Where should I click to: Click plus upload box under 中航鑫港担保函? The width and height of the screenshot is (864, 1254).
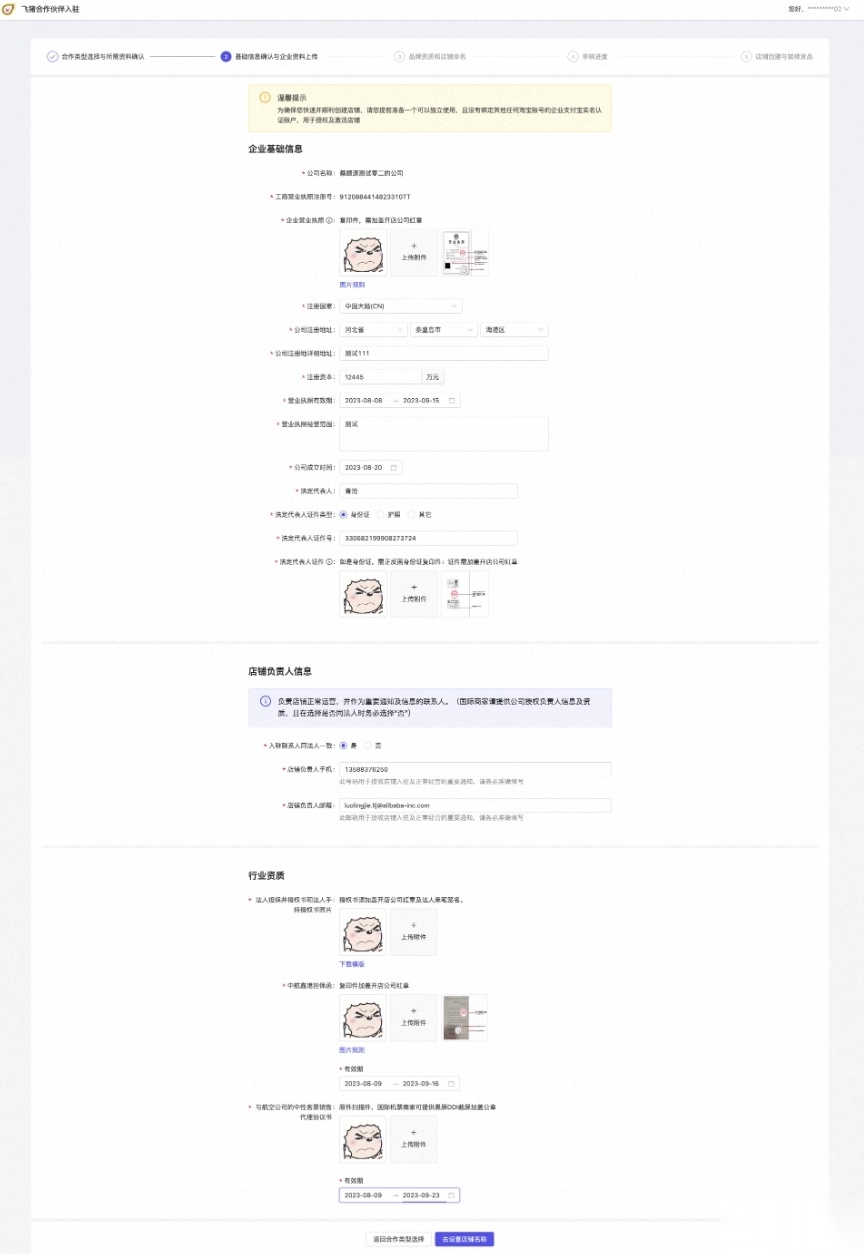click(414, 1017)
